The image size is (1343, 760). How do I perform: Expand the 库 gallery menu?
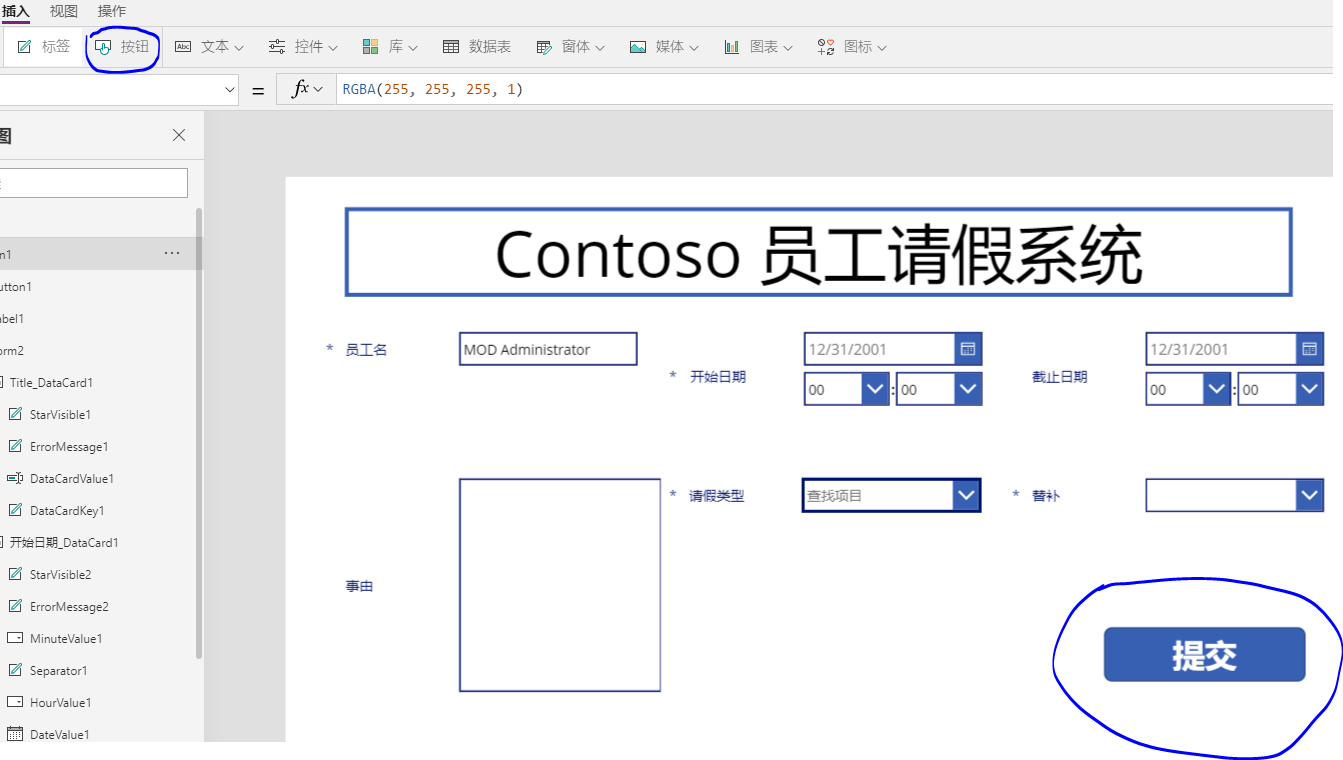tap(390, 47)
